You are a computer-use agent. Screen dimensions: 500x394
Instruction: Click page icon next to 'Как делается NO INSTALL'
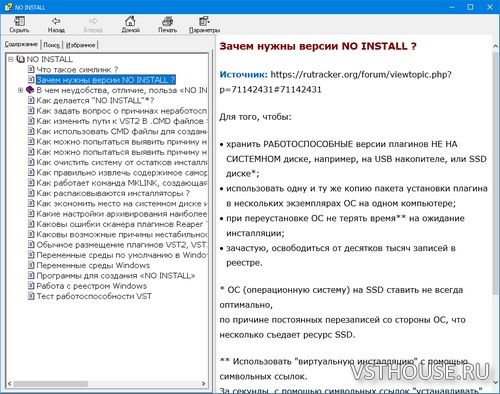[31, 100]
